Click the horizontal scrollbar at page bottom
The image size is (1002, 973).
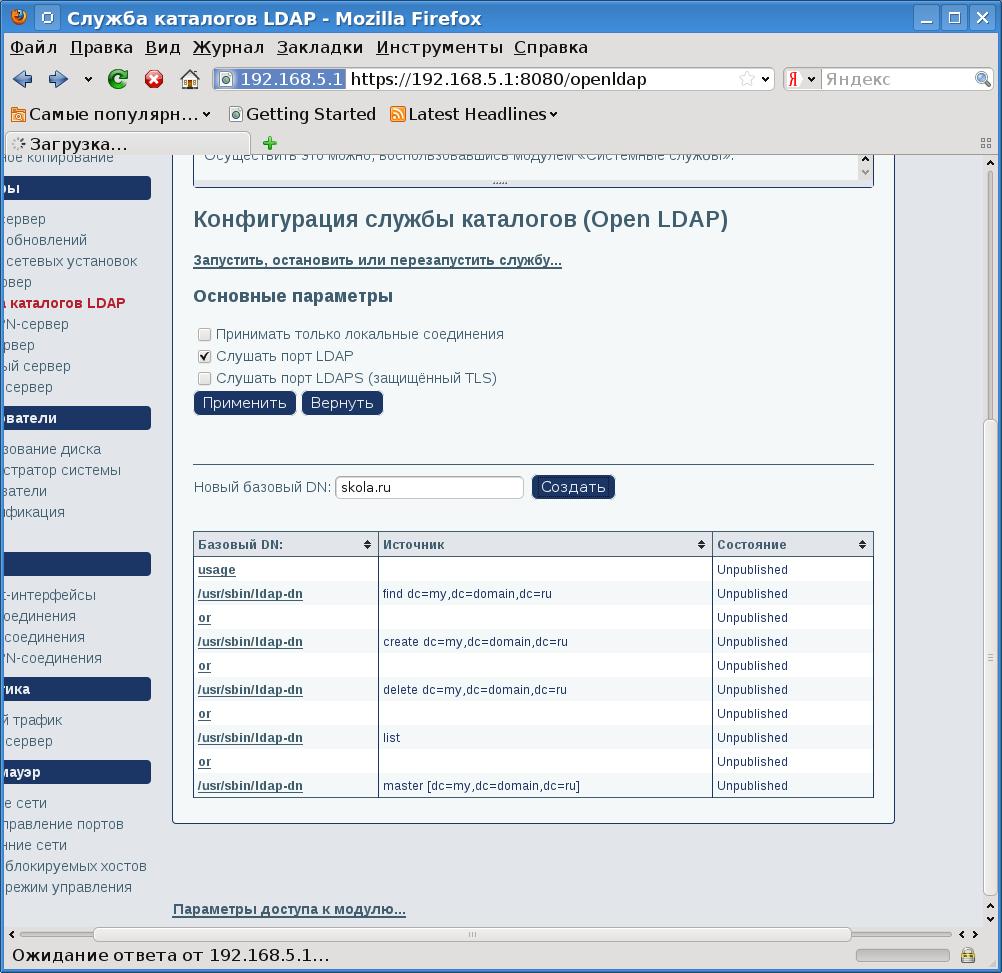(x=472, y=934)
